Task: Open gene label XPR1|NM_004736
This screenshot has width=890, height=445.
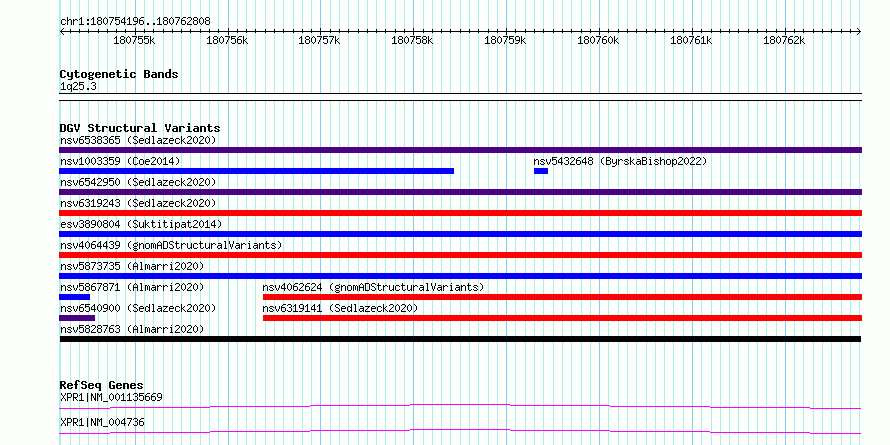Action: (x=102, y=422)
